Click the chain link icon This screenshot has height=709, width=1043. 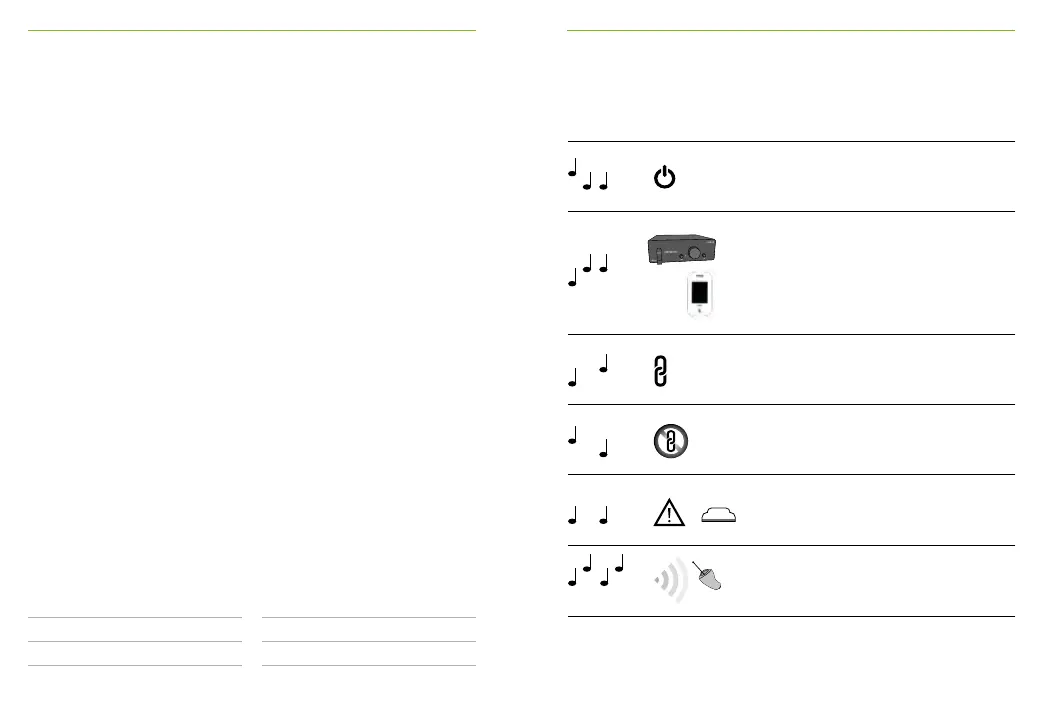pos(660,371)
